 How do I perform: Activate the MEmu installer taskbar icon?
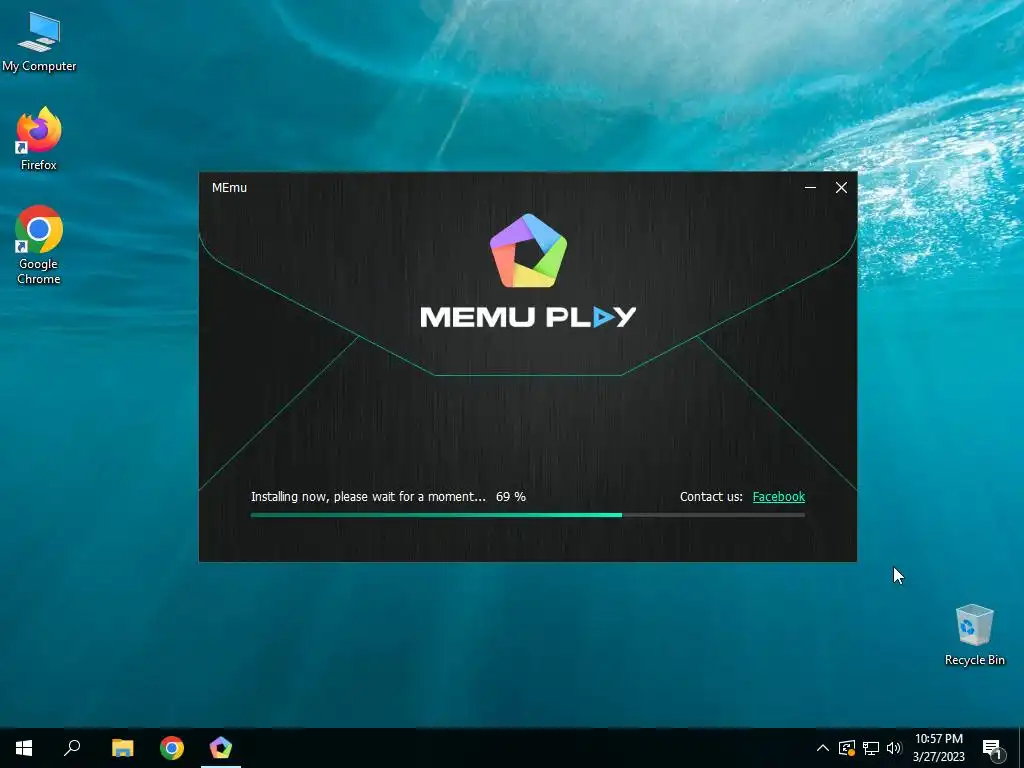221,748
